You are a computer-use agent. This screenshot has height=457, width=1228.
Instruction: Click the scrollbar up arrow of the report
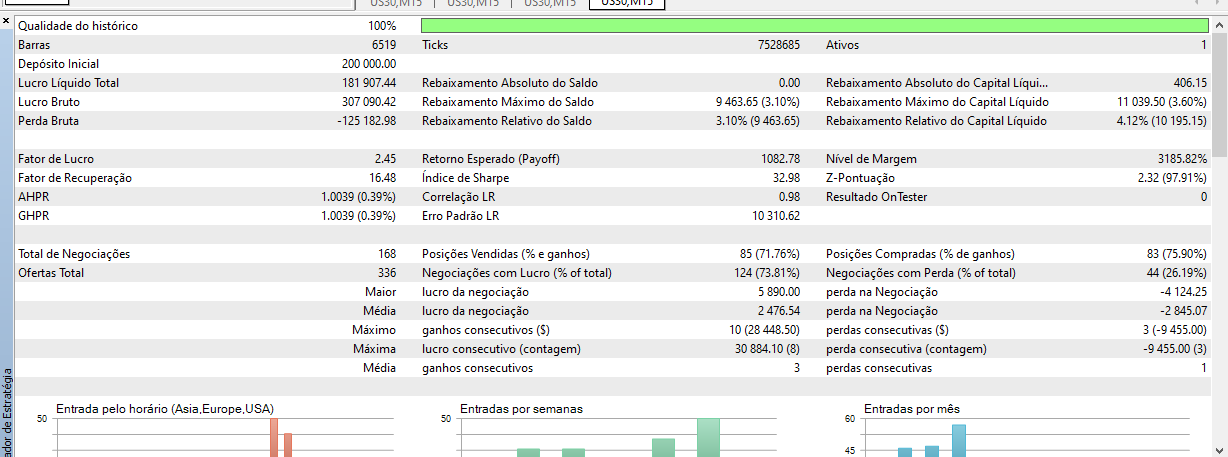click(x=1220, y=23)
